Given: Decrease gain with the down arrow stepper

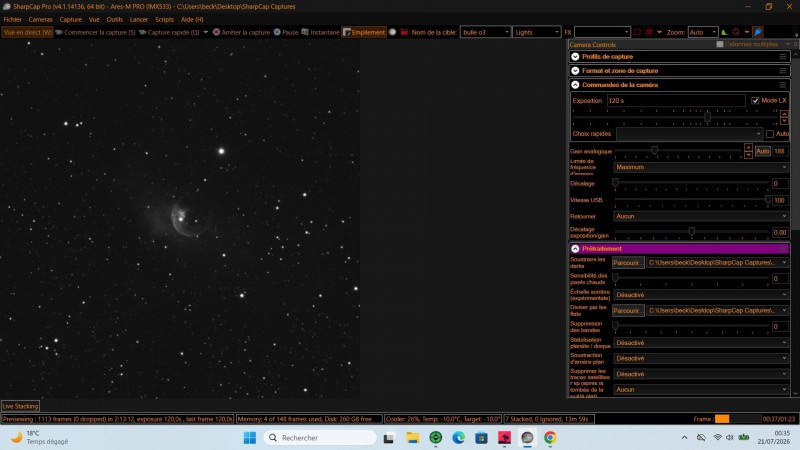Looking at the screenshot, I should click(x=748, y=154).
